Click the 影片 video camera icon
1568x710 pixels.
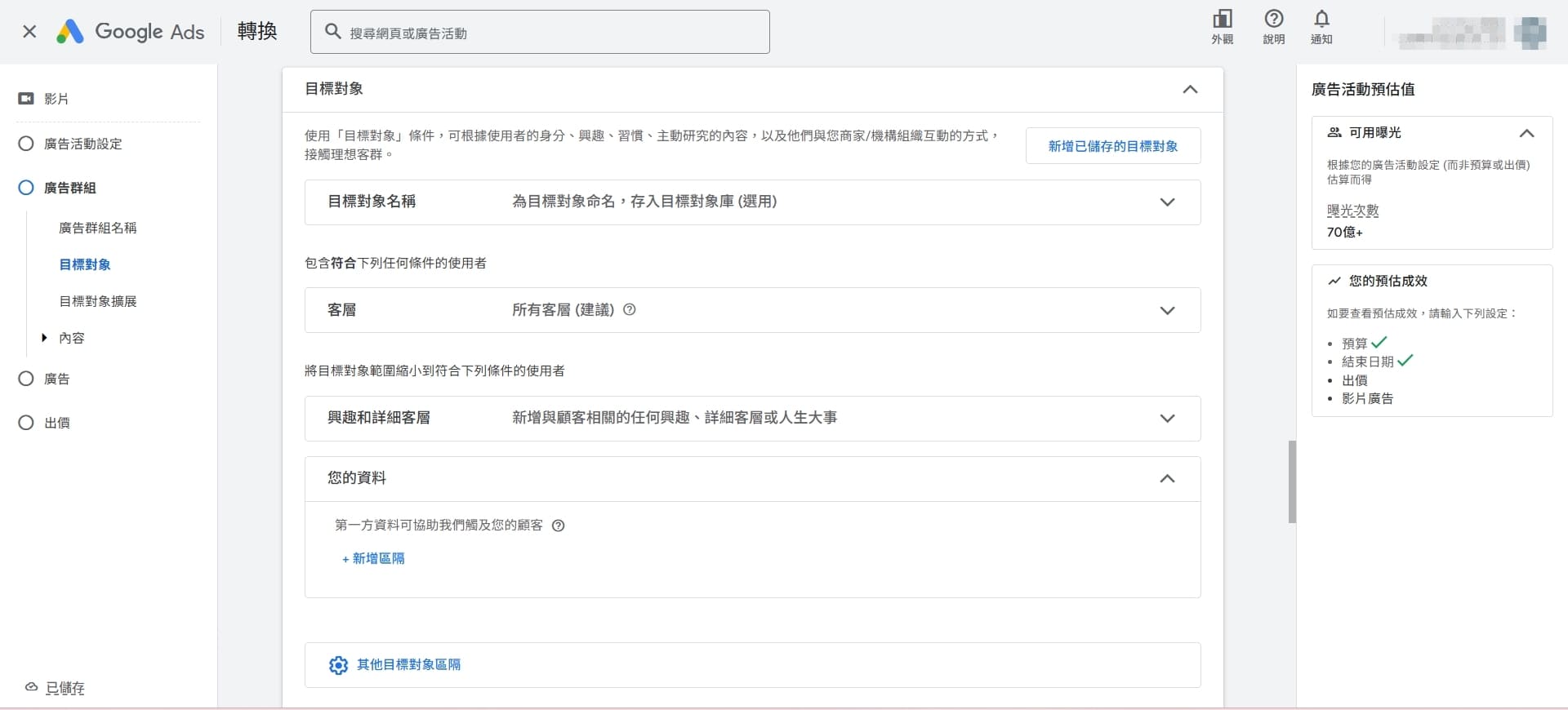pyautogui.click(x=26, y=99)
